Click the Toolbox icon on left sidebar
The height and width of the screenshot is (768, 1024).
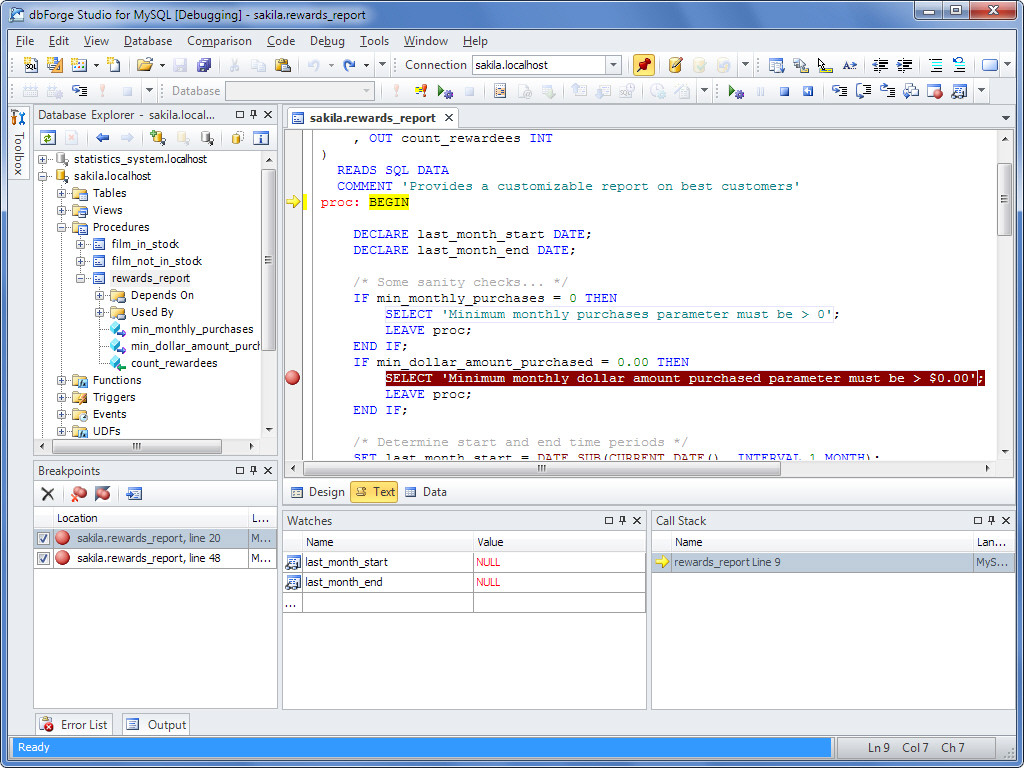coord(18,119)
